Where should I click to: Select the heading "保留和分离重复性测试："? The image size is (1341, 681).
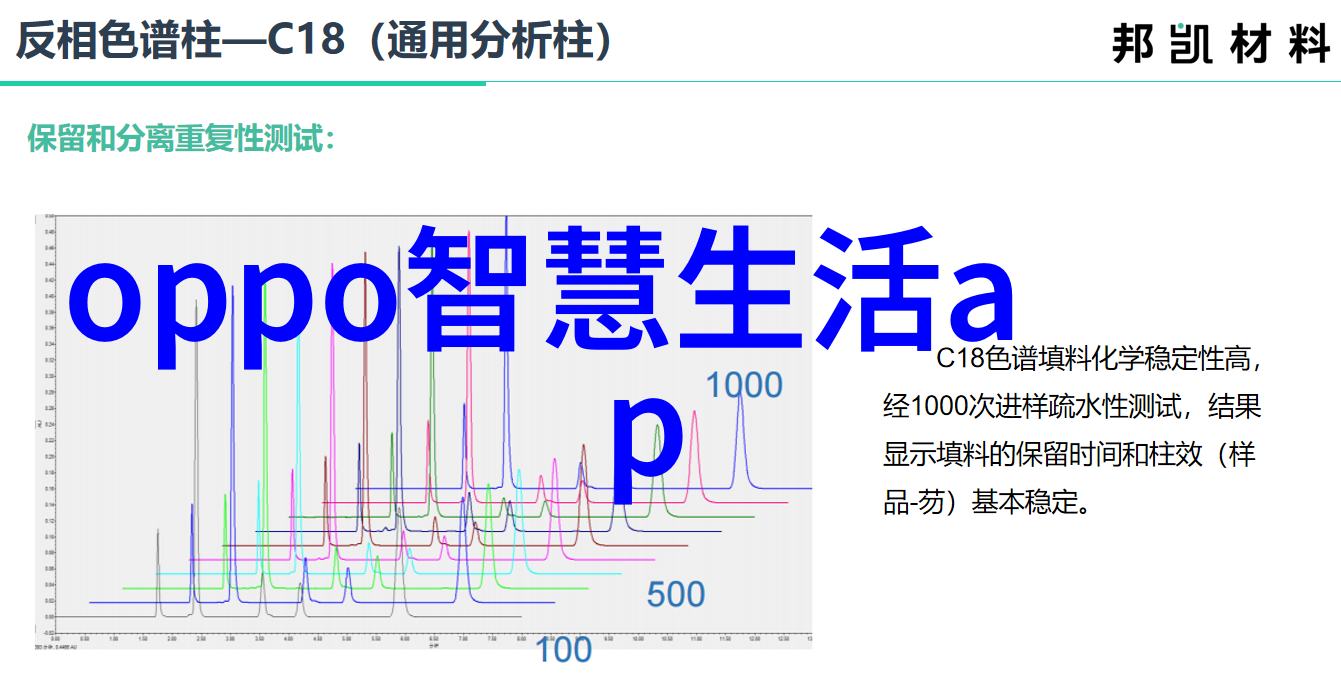pos(181,139)
